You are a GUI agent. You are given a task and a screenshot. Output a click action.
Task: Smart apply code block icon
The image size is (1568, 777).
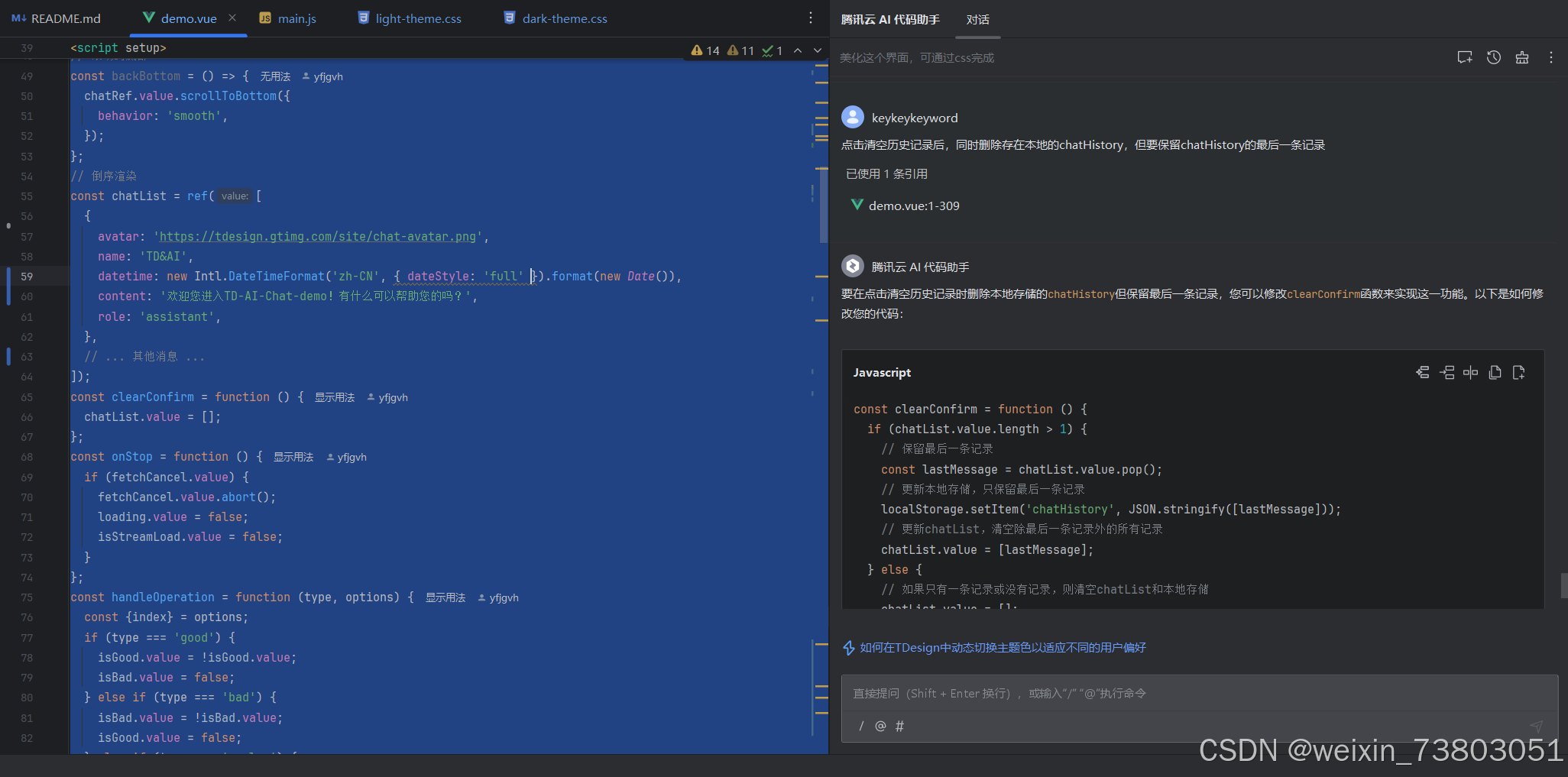1422,372
